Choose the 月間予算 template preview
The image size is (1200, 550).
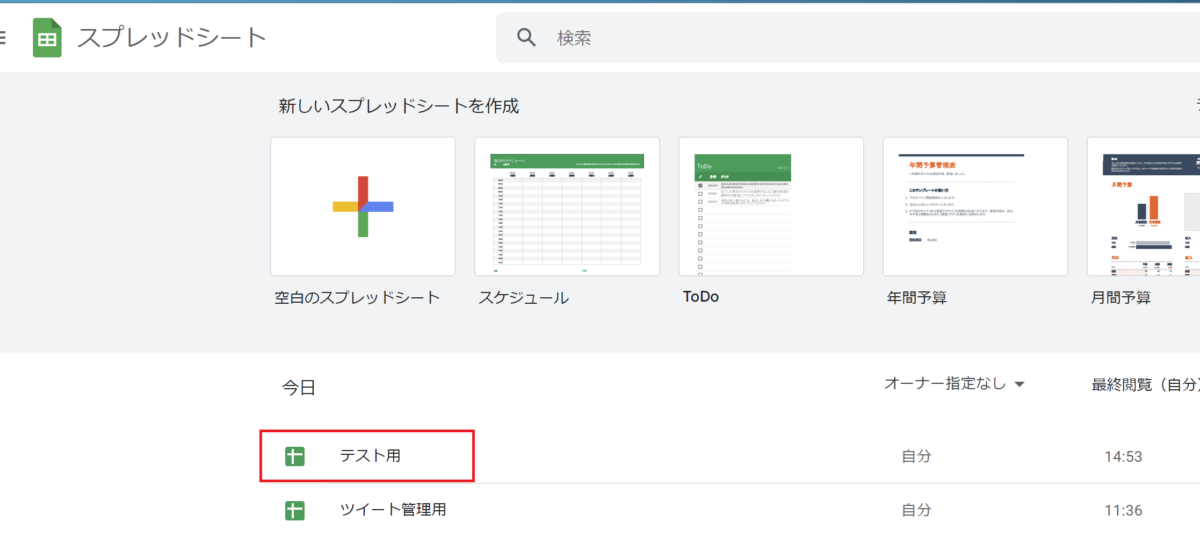1143,206
